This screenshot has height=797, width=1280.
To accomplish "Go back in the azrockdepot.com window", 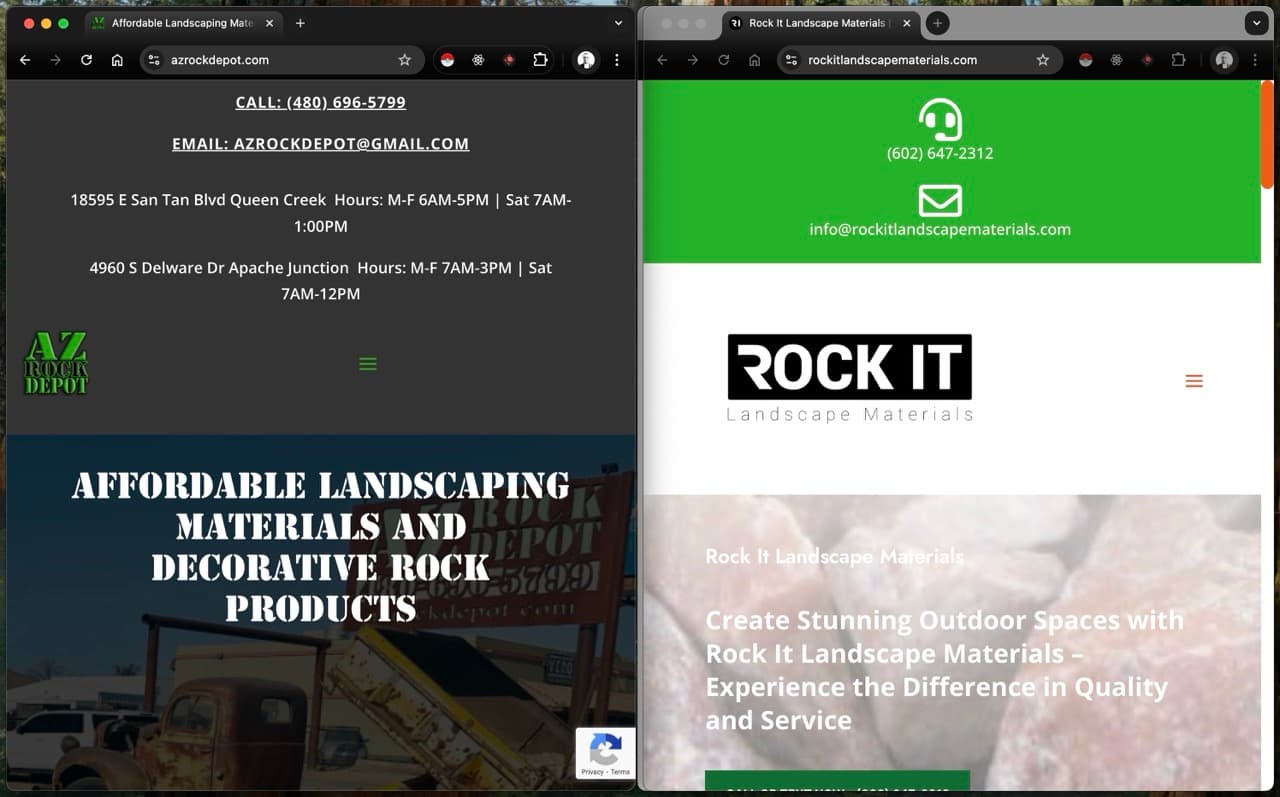I will pyautogui.click(x=25, y=60).
